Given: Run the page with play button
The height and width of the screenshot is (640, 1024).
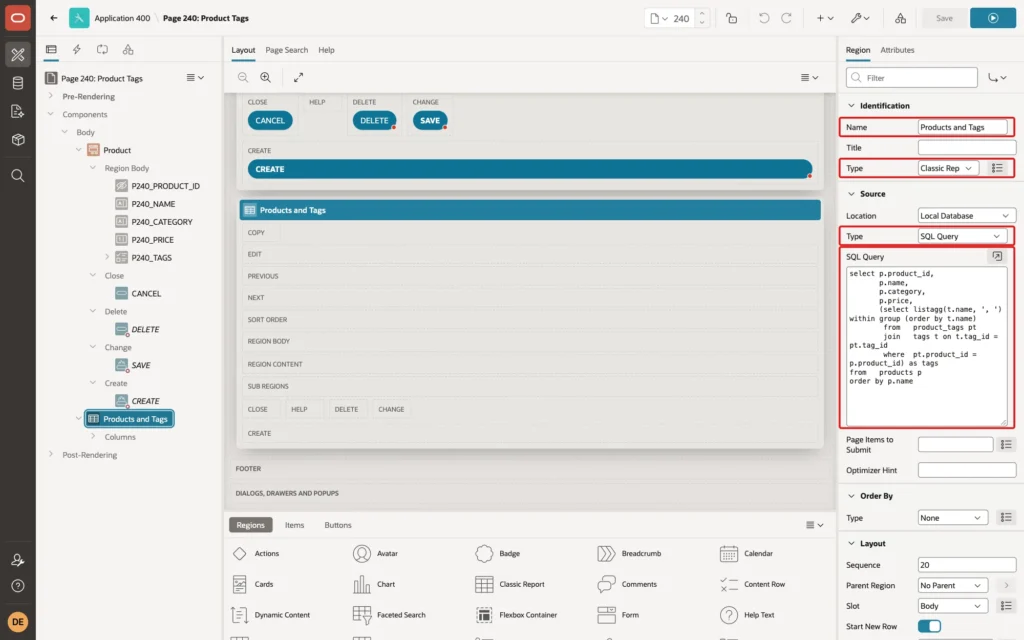Looking at the screenshot, I should (x=993, y=18).
